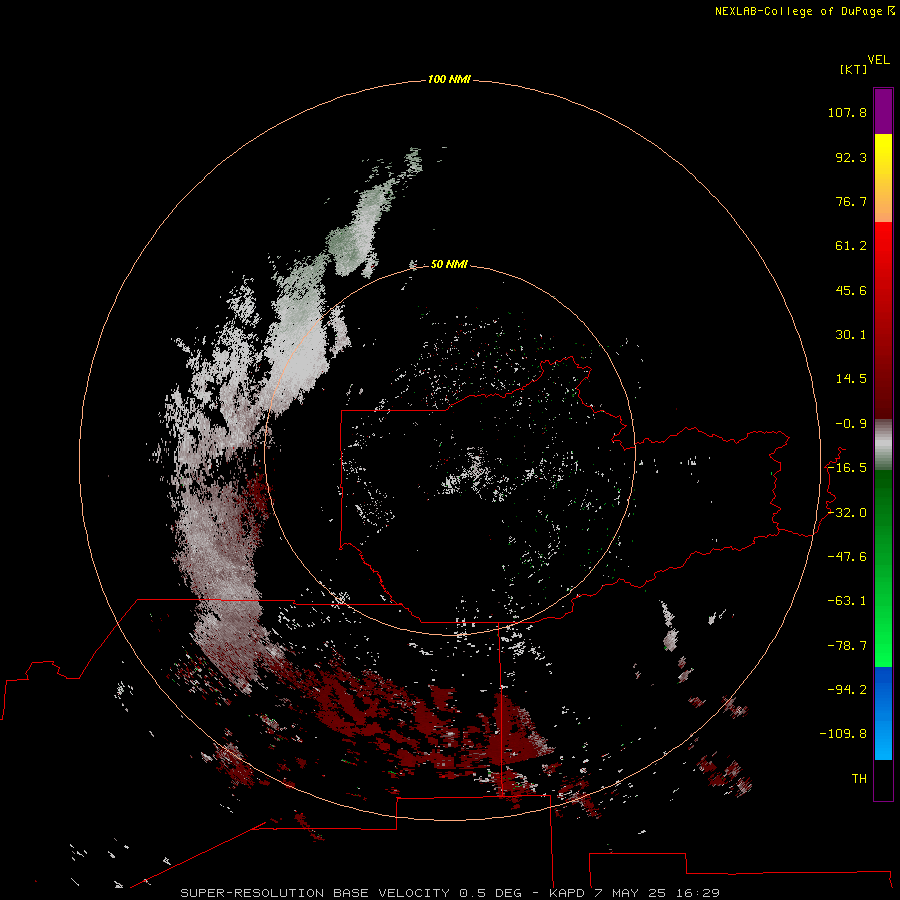Click the 61.2 legend value

click(x=851, y=246)
